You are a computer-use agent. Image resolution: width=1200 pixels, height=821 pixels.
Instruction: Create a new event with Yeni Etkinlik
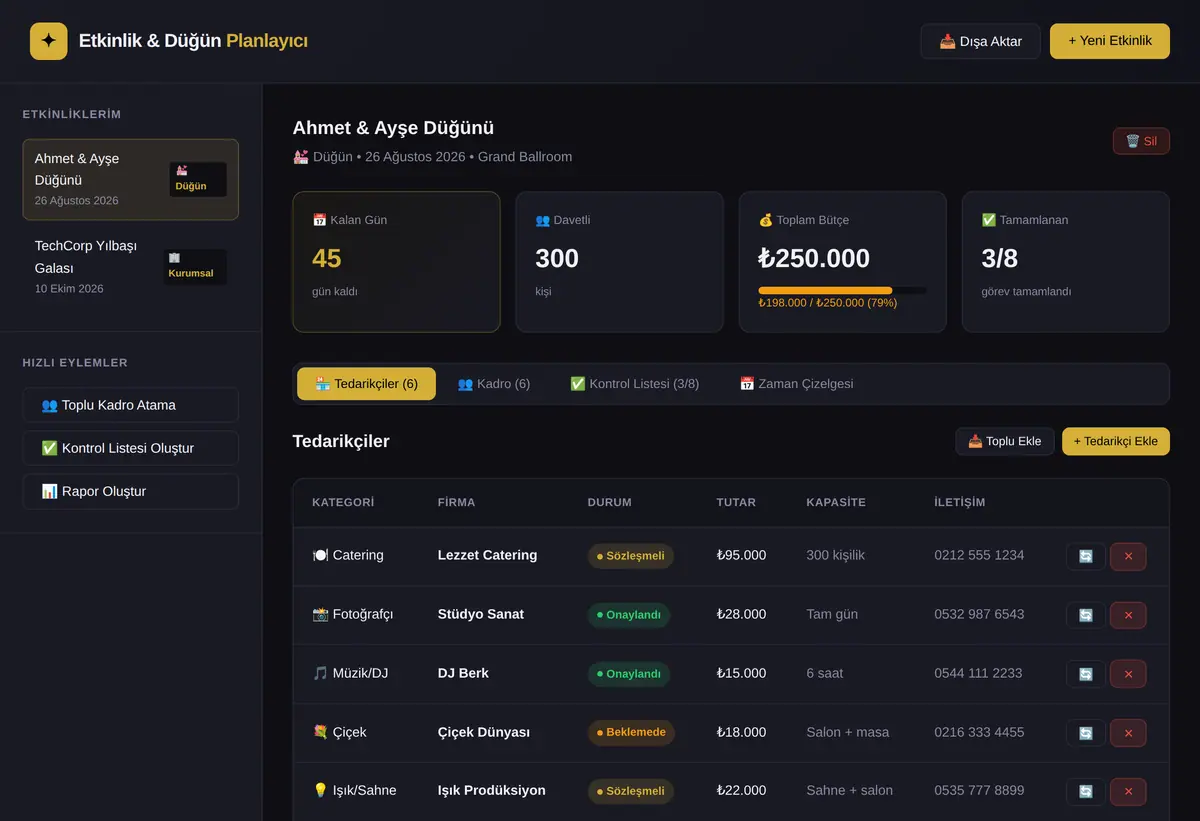tap(1110, 41)
